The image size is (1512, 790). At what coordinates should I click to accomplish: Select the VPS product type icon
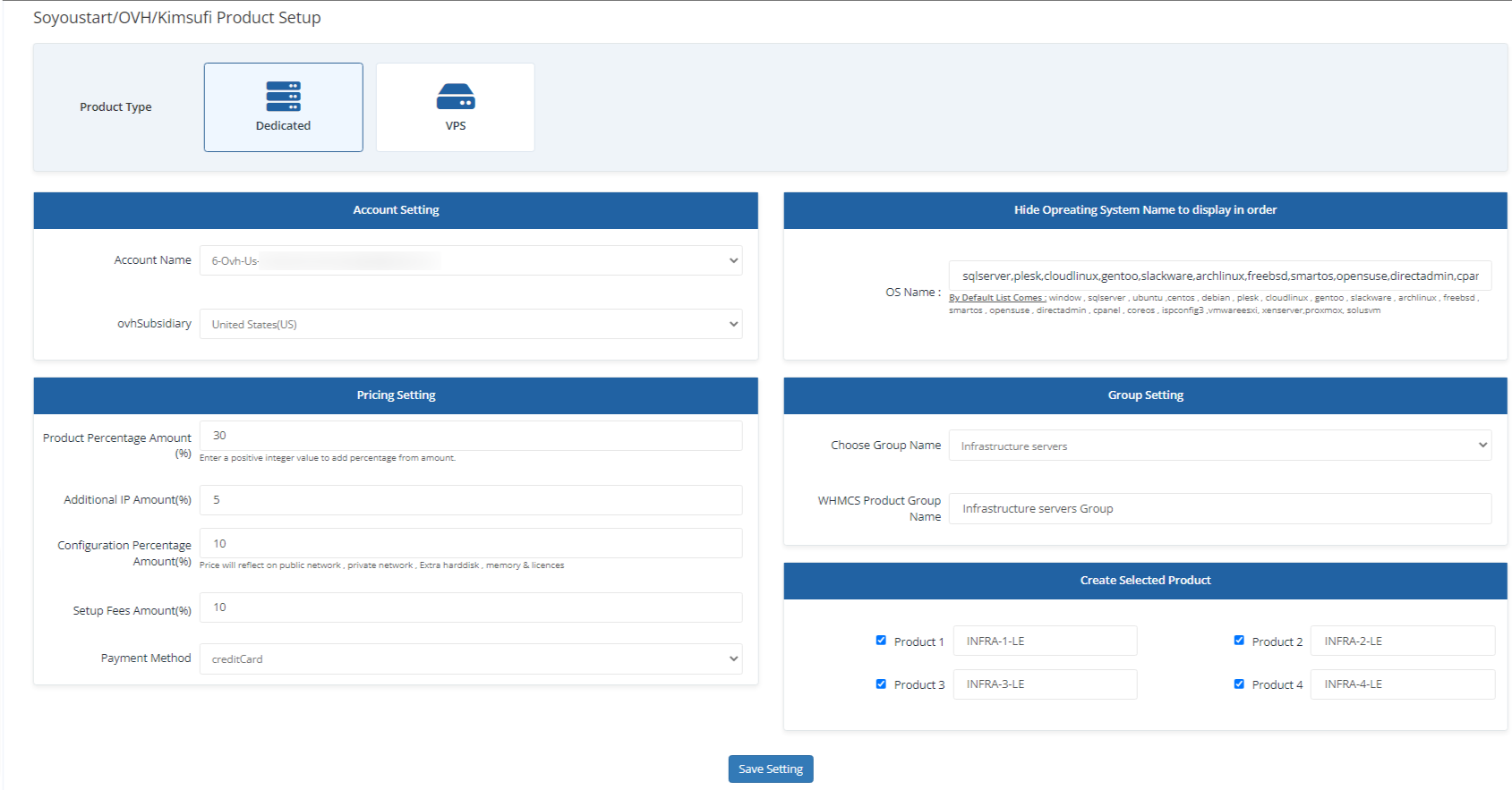(x=455, y=107)
